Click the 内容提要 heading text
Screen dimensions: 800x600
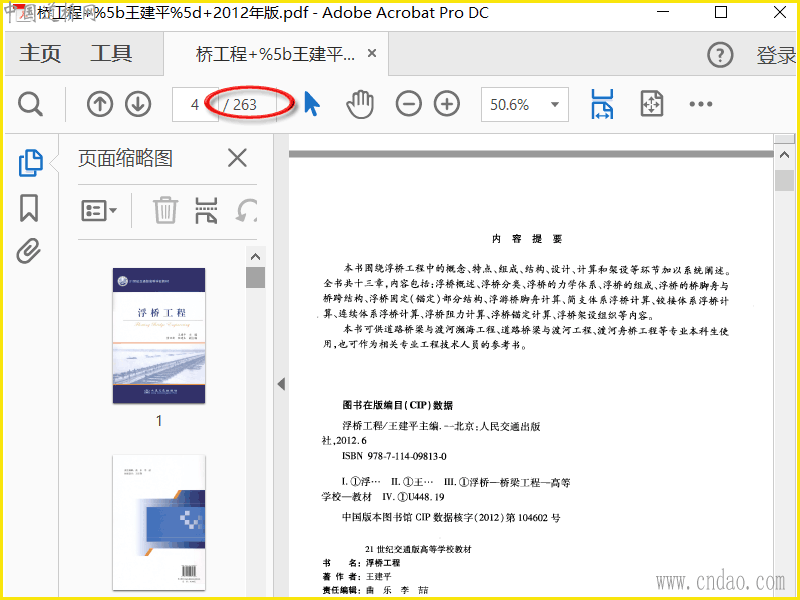(527, 239)
